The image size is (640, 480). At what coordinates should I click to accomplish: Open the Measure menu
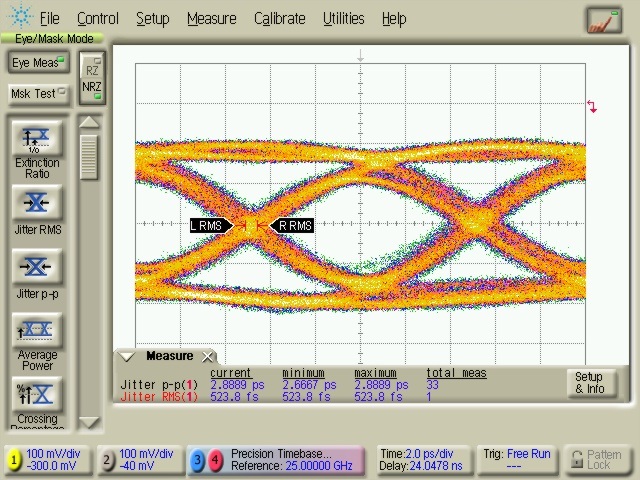point(211,18)
